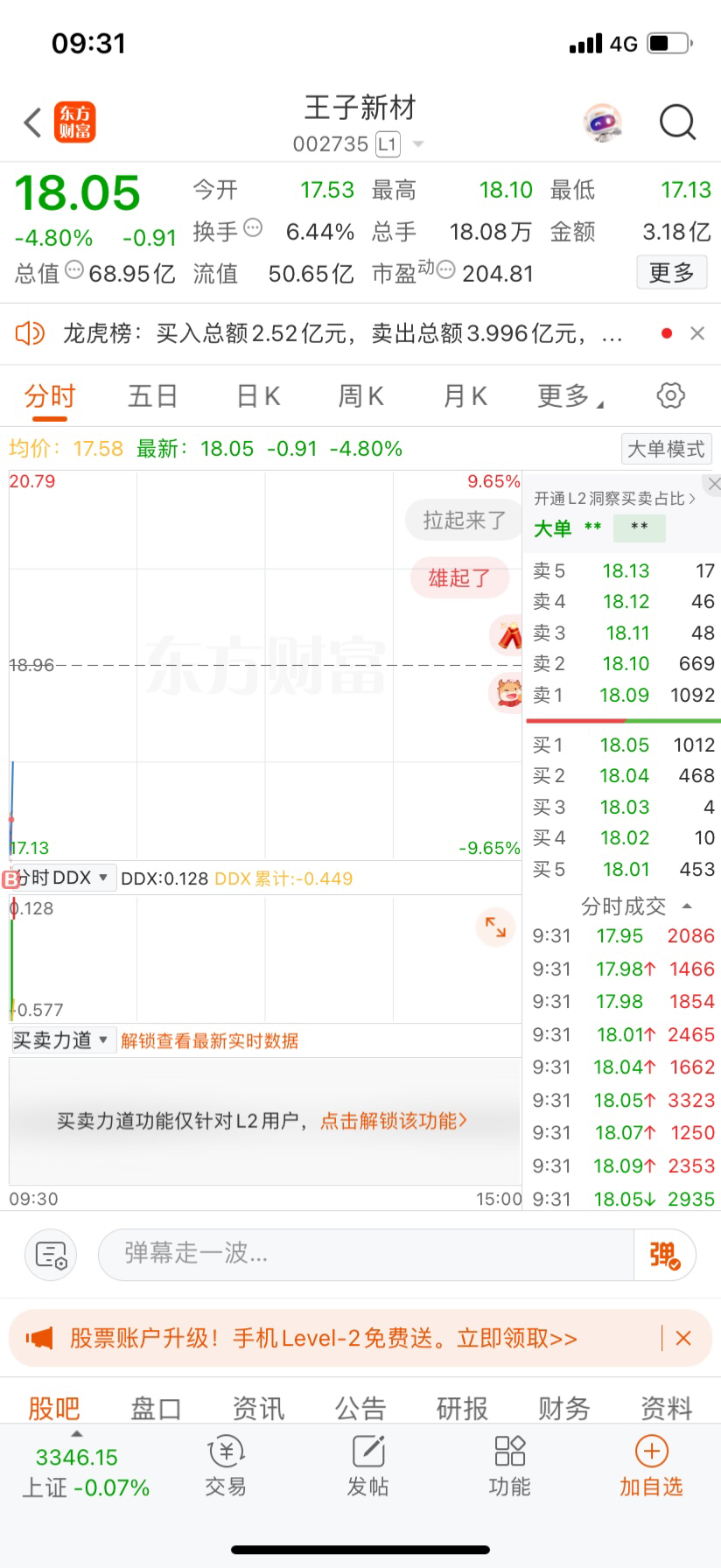This screenshot has height=1568, width=721.
Task: Open chart settings gear icon
Action: point(670,395)
